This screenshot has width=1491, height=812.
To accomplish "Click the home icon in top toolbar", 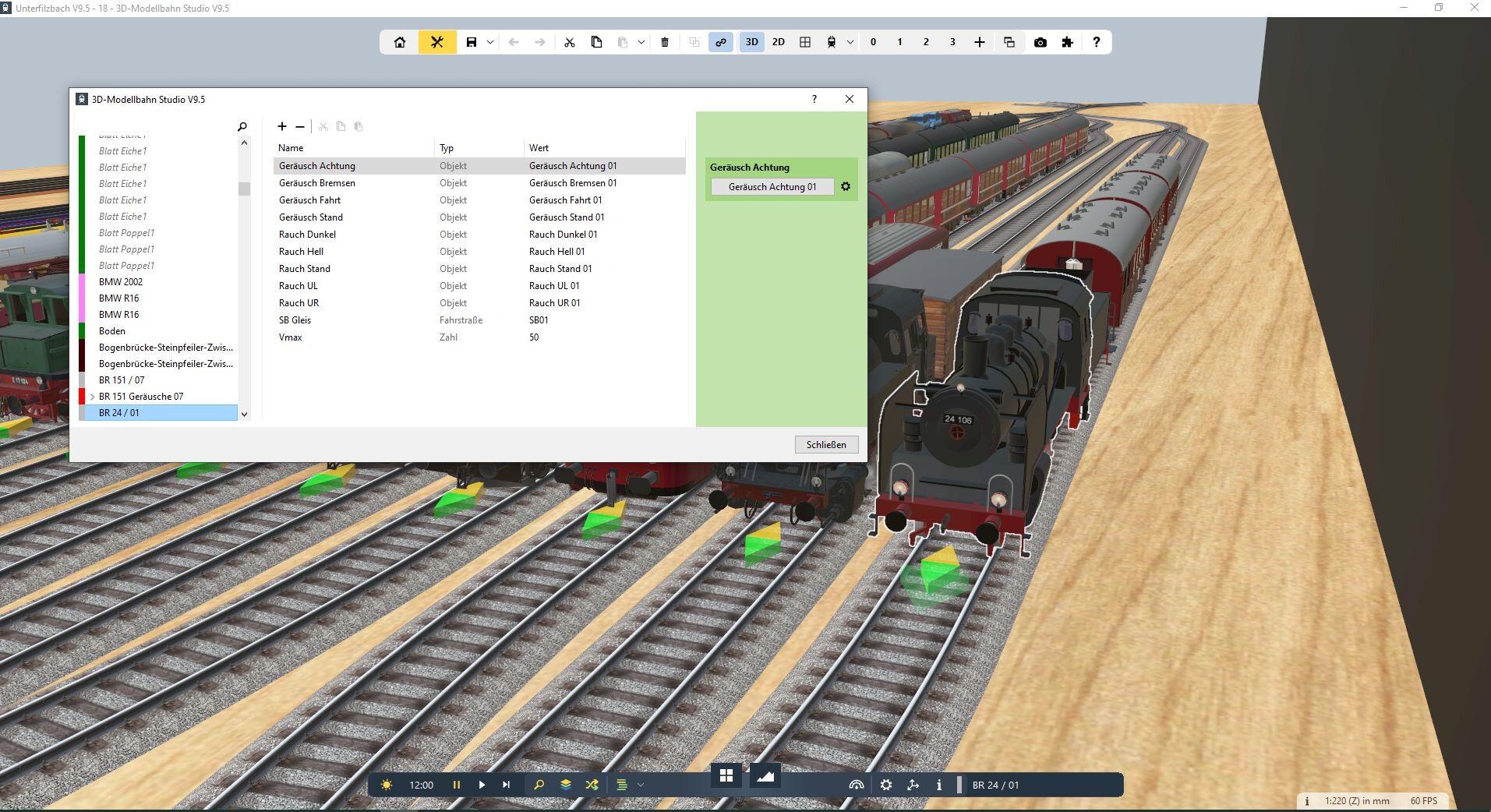I will [x=400, y=42].
